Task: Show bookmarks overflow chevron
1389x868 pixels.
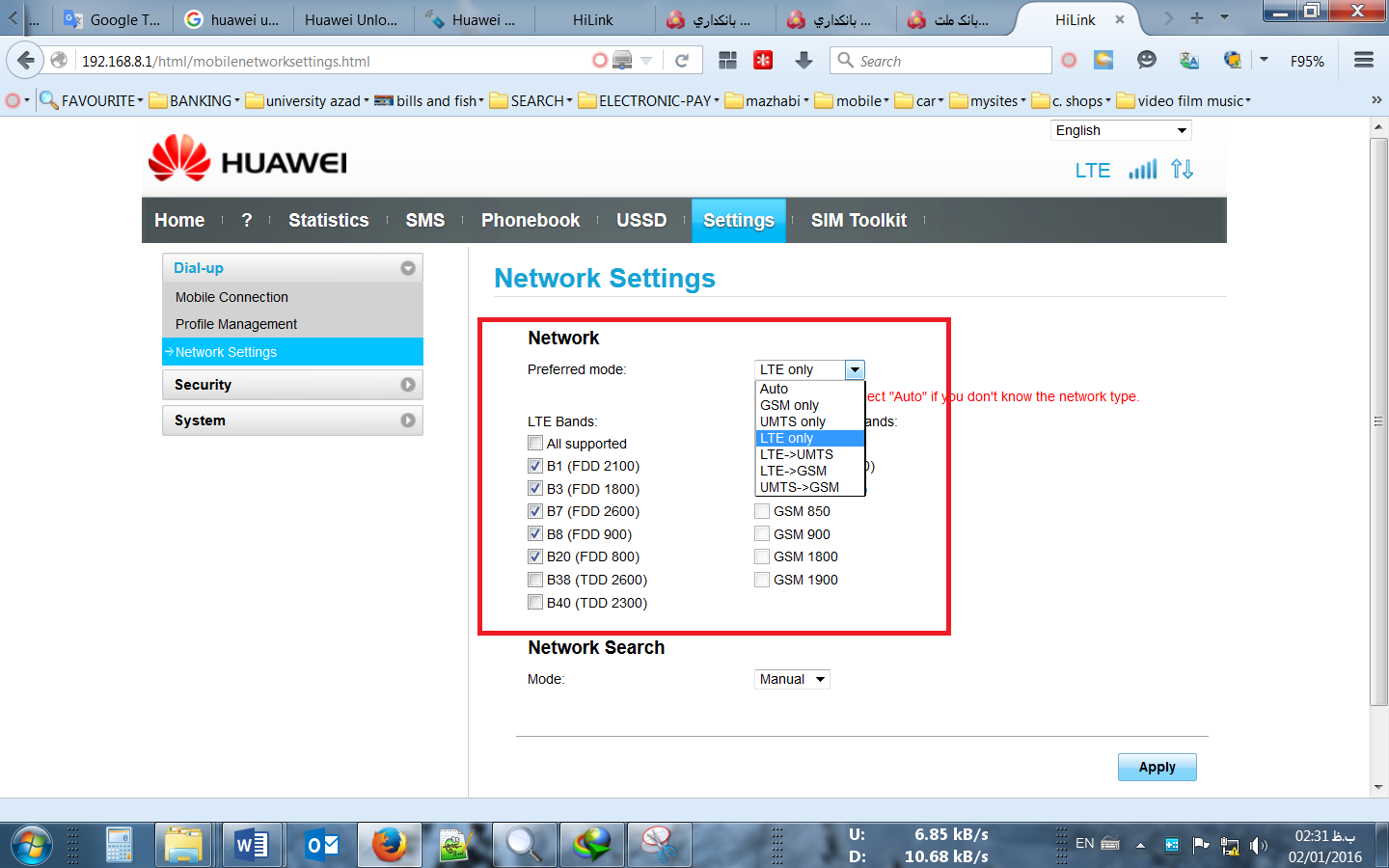Action: [1376, 100]
